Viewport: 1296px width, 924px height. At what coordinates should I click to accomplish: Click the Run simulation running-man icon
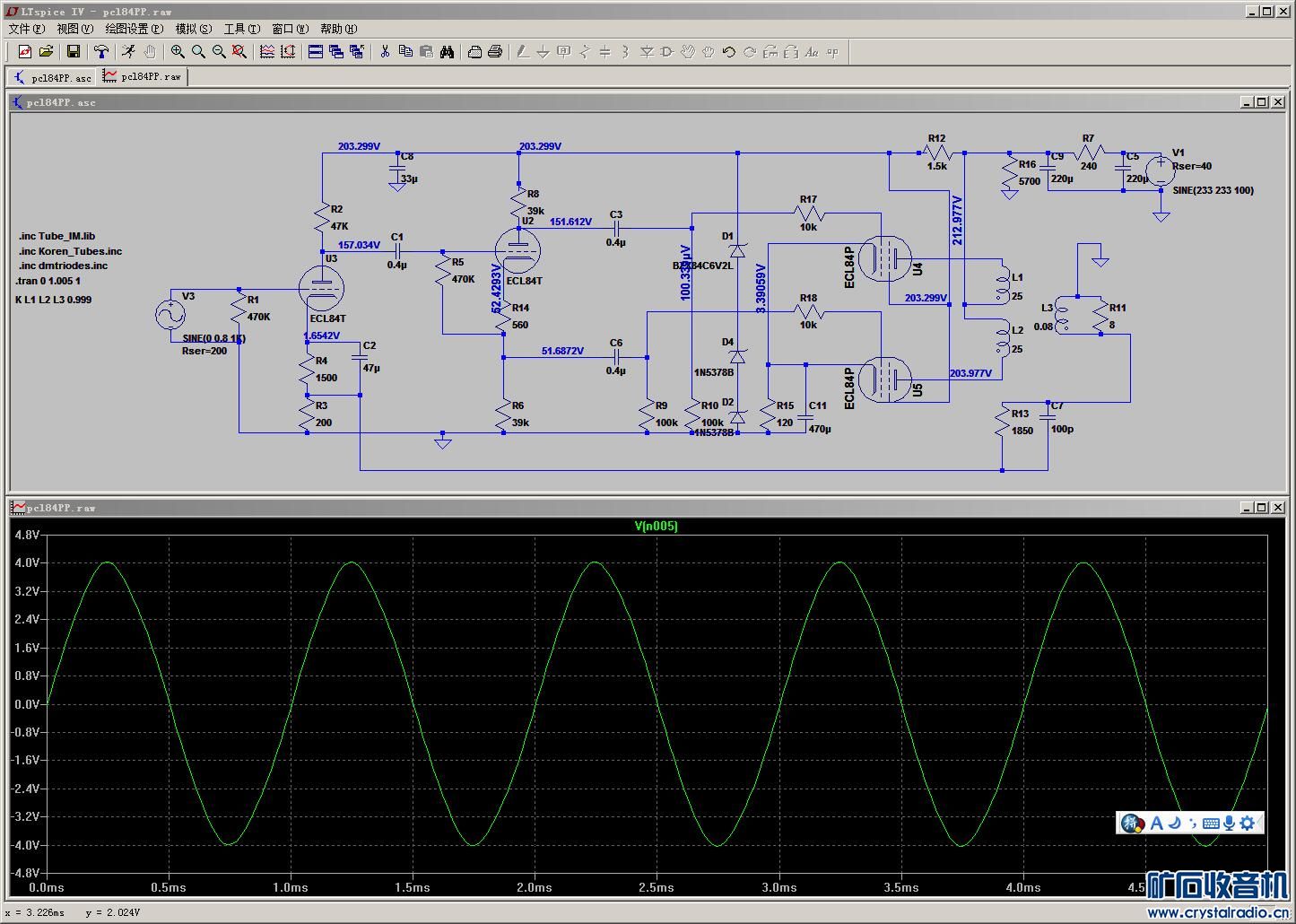click(129, 52)
